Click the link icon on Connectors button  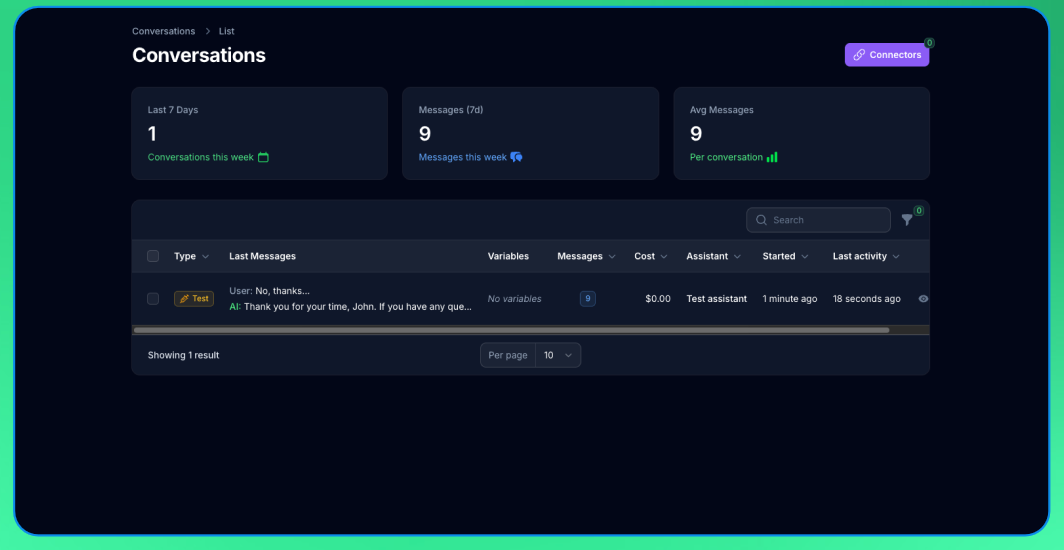pyautogui.click(x=859, y=55)
